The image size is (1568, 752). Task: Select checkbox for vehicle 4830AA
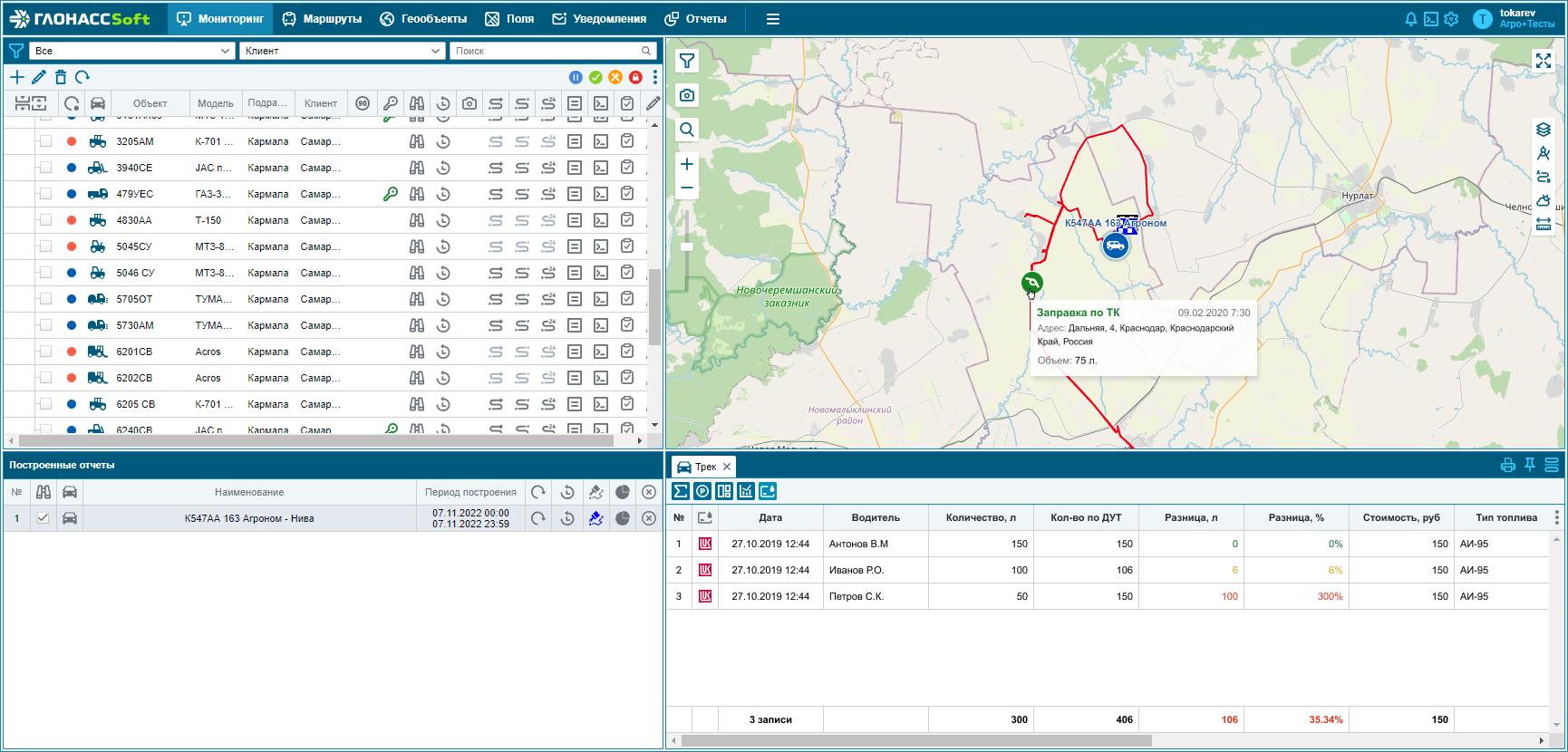[45, 220]
